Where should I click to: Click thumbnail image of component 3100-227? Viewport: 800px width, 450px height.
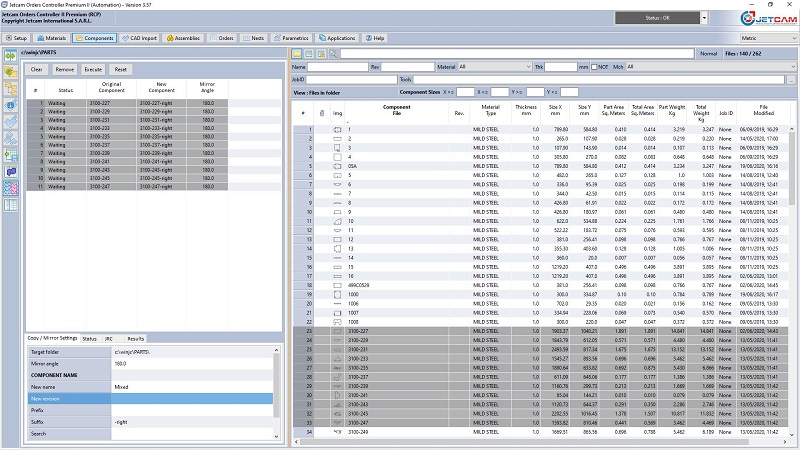337,330
